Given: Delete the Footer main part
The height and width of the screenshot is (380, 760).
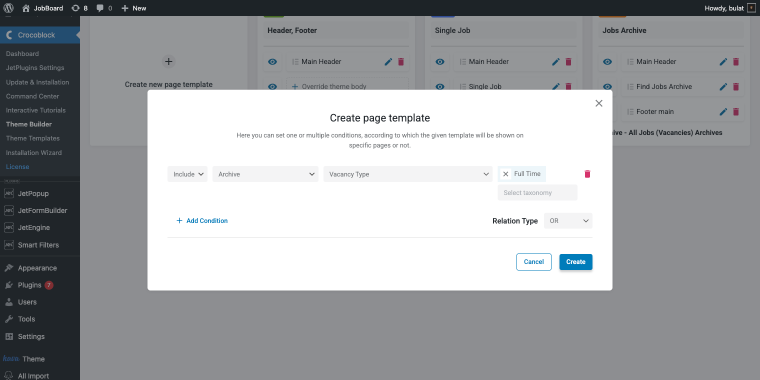Looking at the screenshot, I should 736,111.
